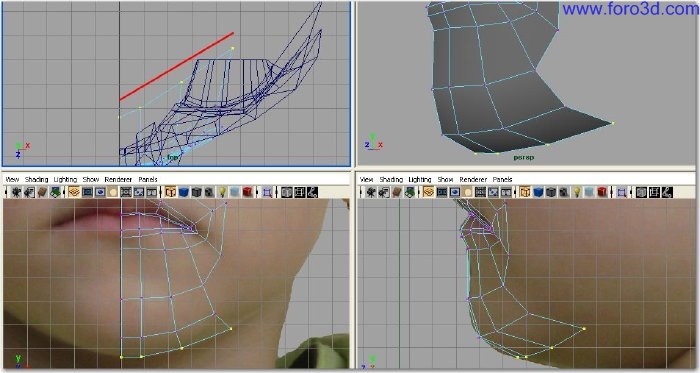Toggle X-Ray Joints in side view toolbar
The width and height of the screenshot is (700, 373).
click(x=667, y=192)
